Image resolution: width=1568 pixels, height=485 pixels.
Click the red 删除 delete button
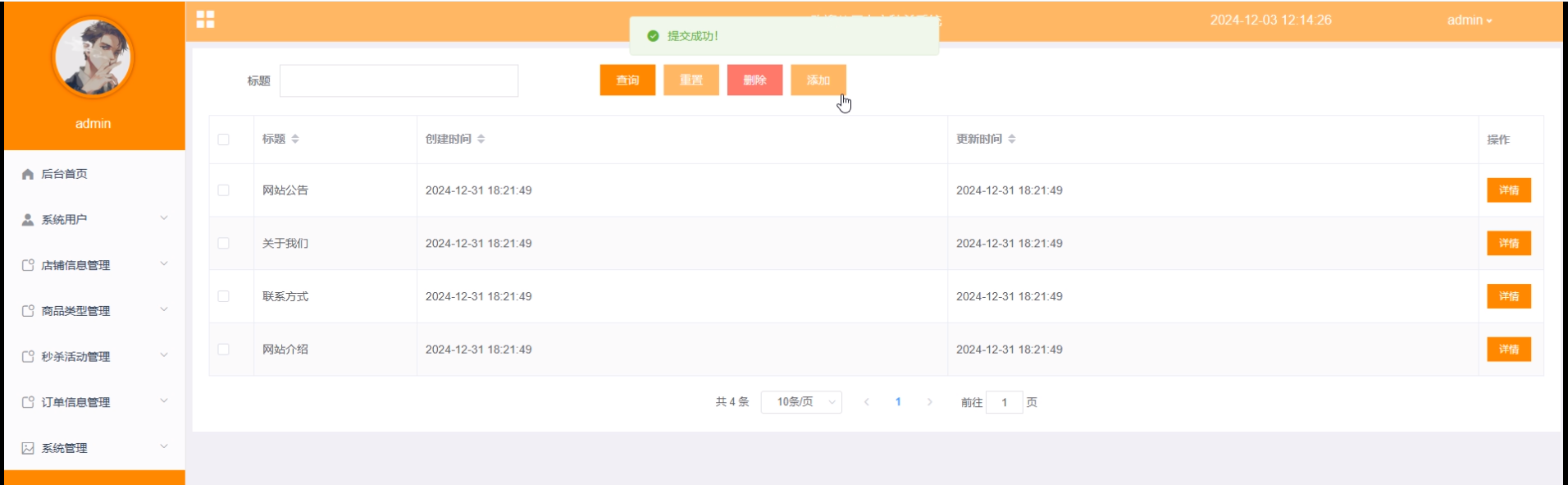(754, 80)
